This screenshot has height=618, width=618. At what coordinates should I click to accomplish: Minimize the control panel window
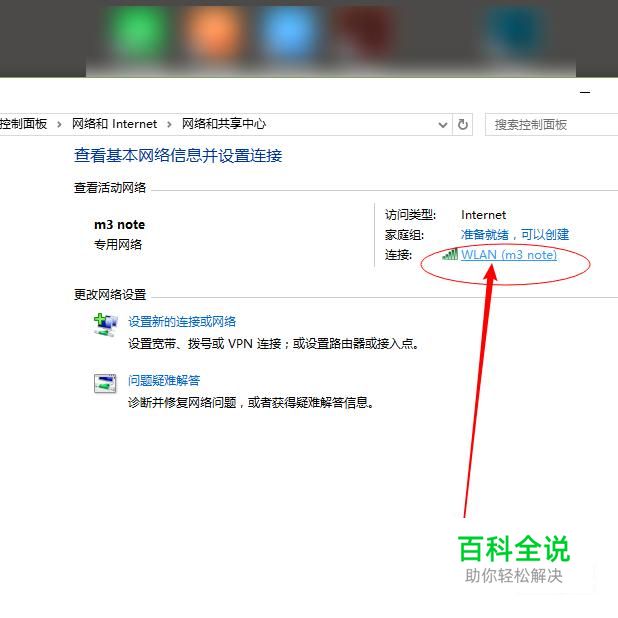point(585,92)
